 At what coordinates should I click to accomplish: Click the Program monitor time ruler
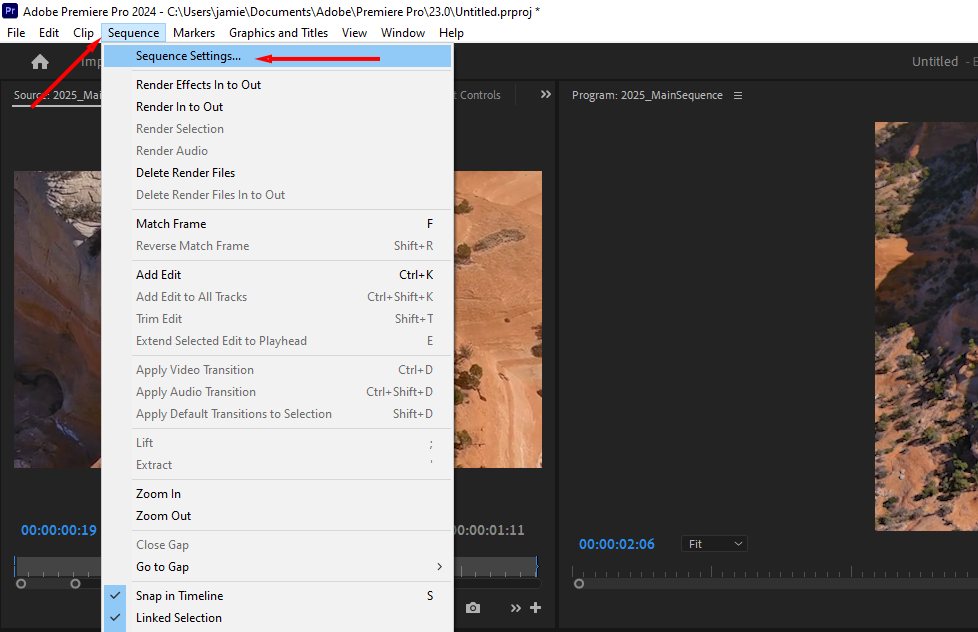click(x=775, y=571)
